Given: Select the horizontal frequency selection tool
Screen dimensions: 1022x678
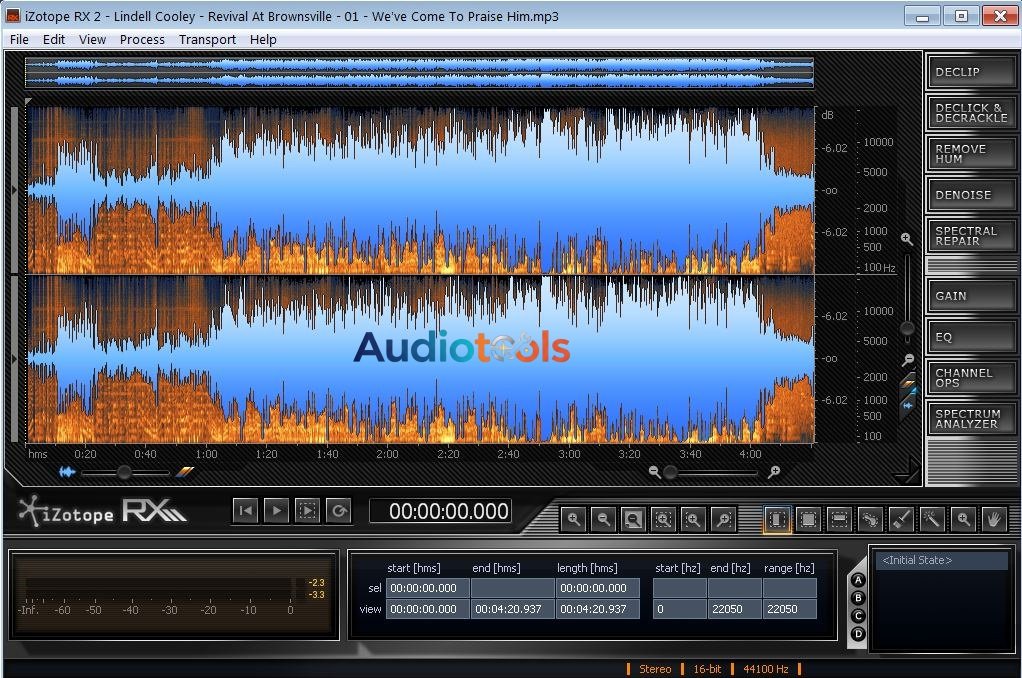Looking at the screenshot, I should tap(838, 519).
